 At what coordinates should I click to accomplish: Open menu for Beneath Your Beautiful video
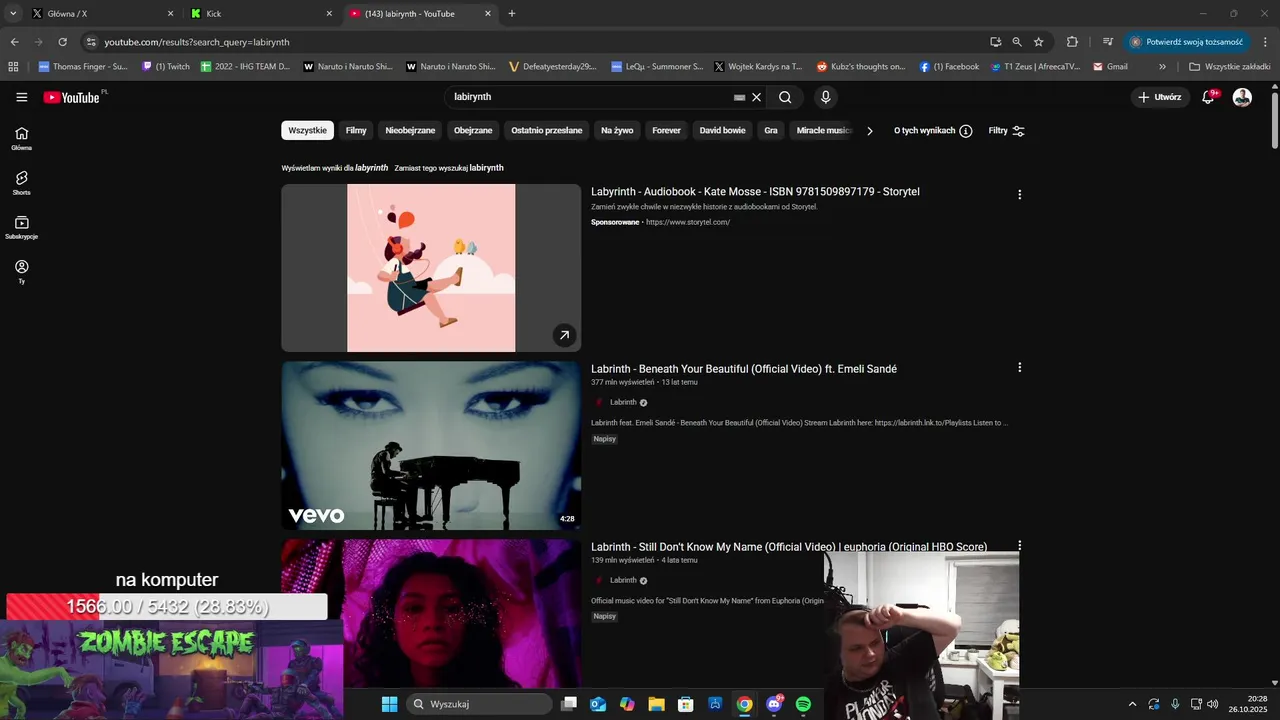[1019, 368]
